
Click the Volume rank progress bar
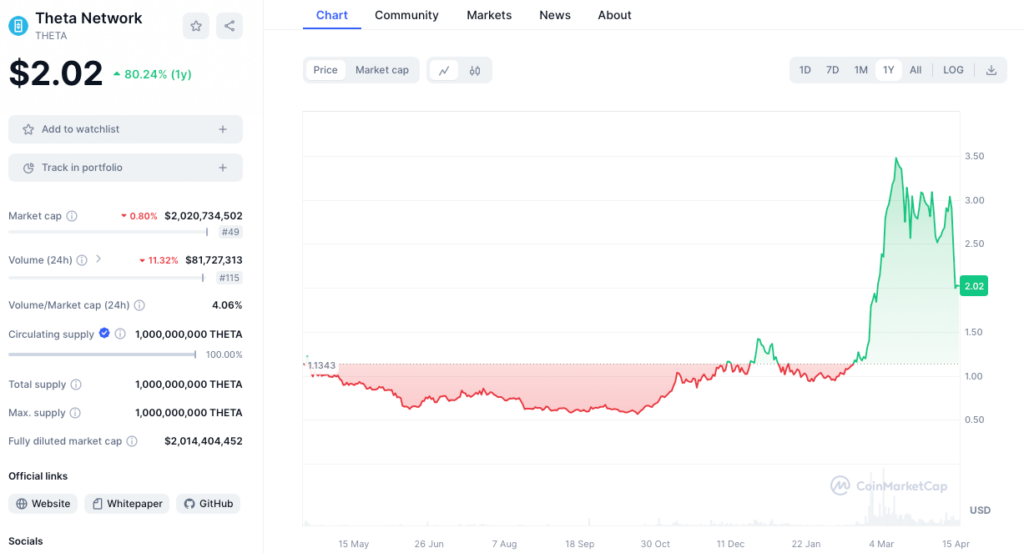pos(106,277)
